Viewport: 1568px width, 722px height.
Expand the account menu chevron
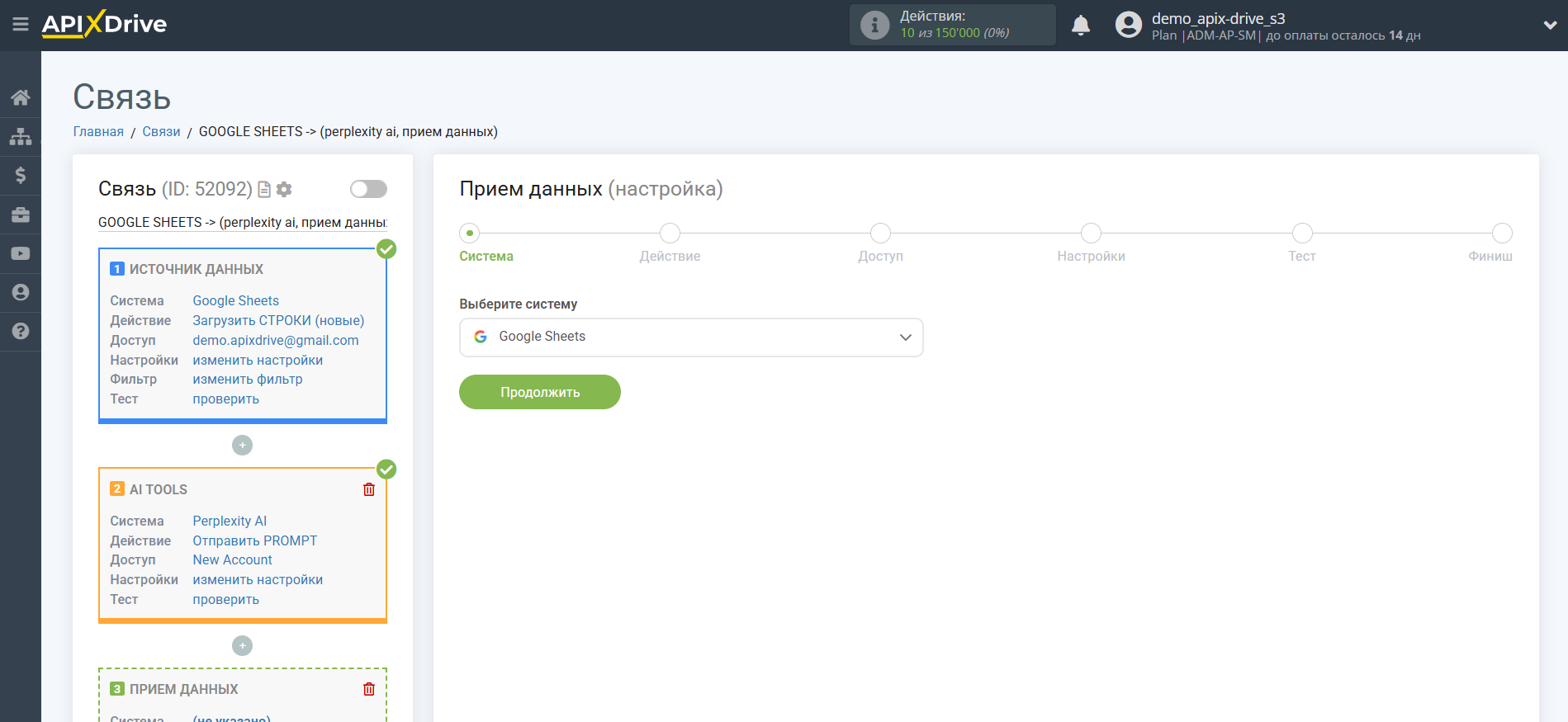pos(1550,26)
